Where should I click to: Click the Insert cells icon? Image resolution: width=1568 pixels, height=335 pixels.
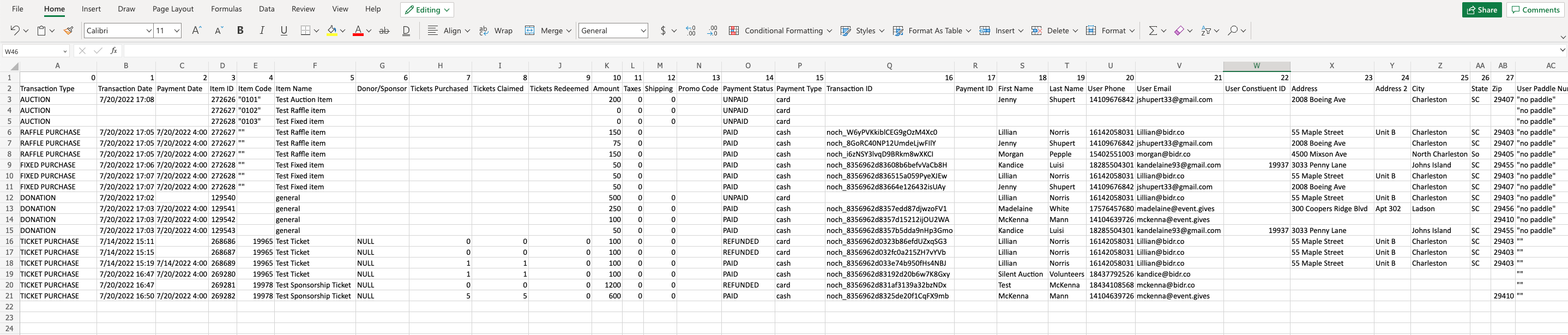tap(984, 31)
